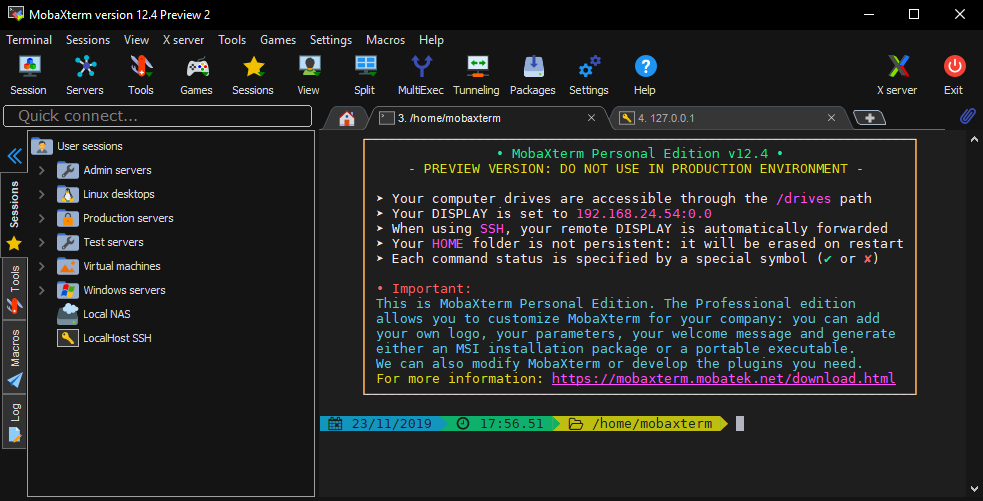Screen dimensions: 983x501
Task: Open the View menu
Action: tap(136, 40)
